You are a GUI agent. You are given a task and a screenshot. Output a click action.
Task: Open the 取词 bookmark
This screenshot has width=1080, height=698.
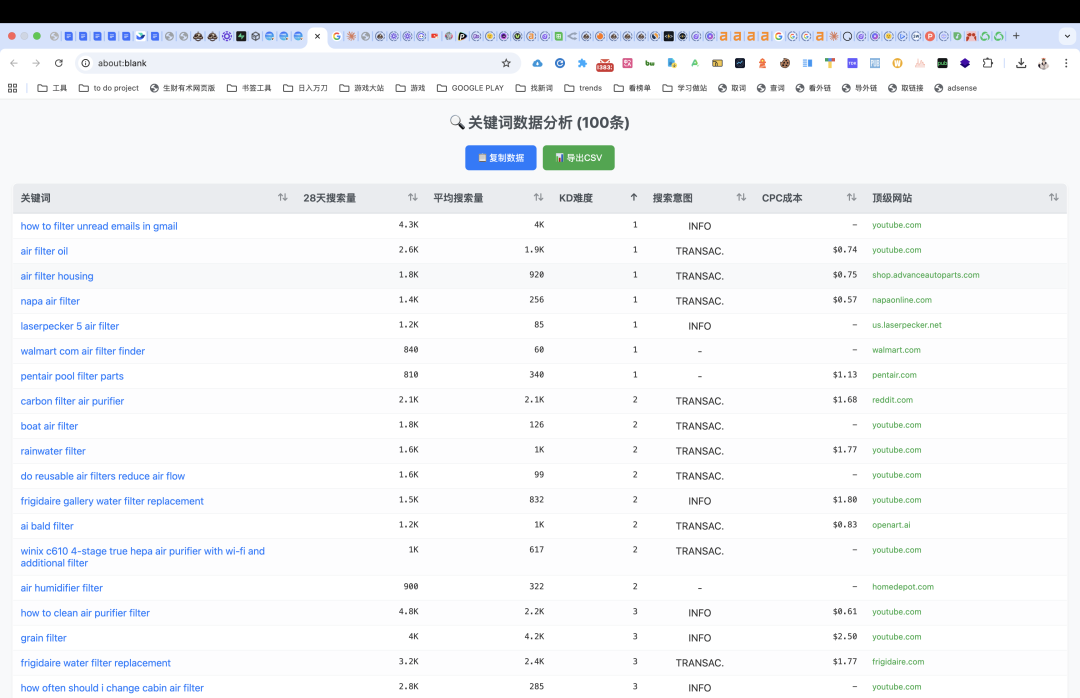pyautogui.click(x=732, y=88)
